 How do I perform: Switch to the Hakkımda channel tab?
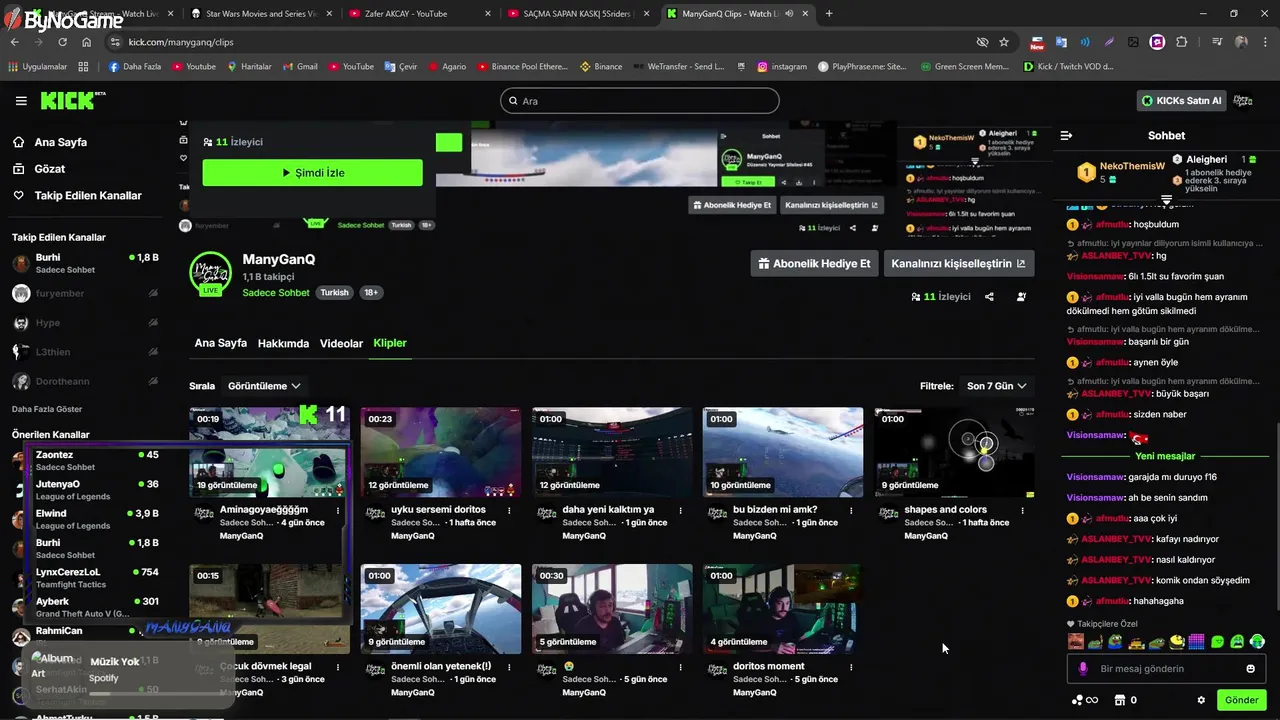tap(283, 343)
